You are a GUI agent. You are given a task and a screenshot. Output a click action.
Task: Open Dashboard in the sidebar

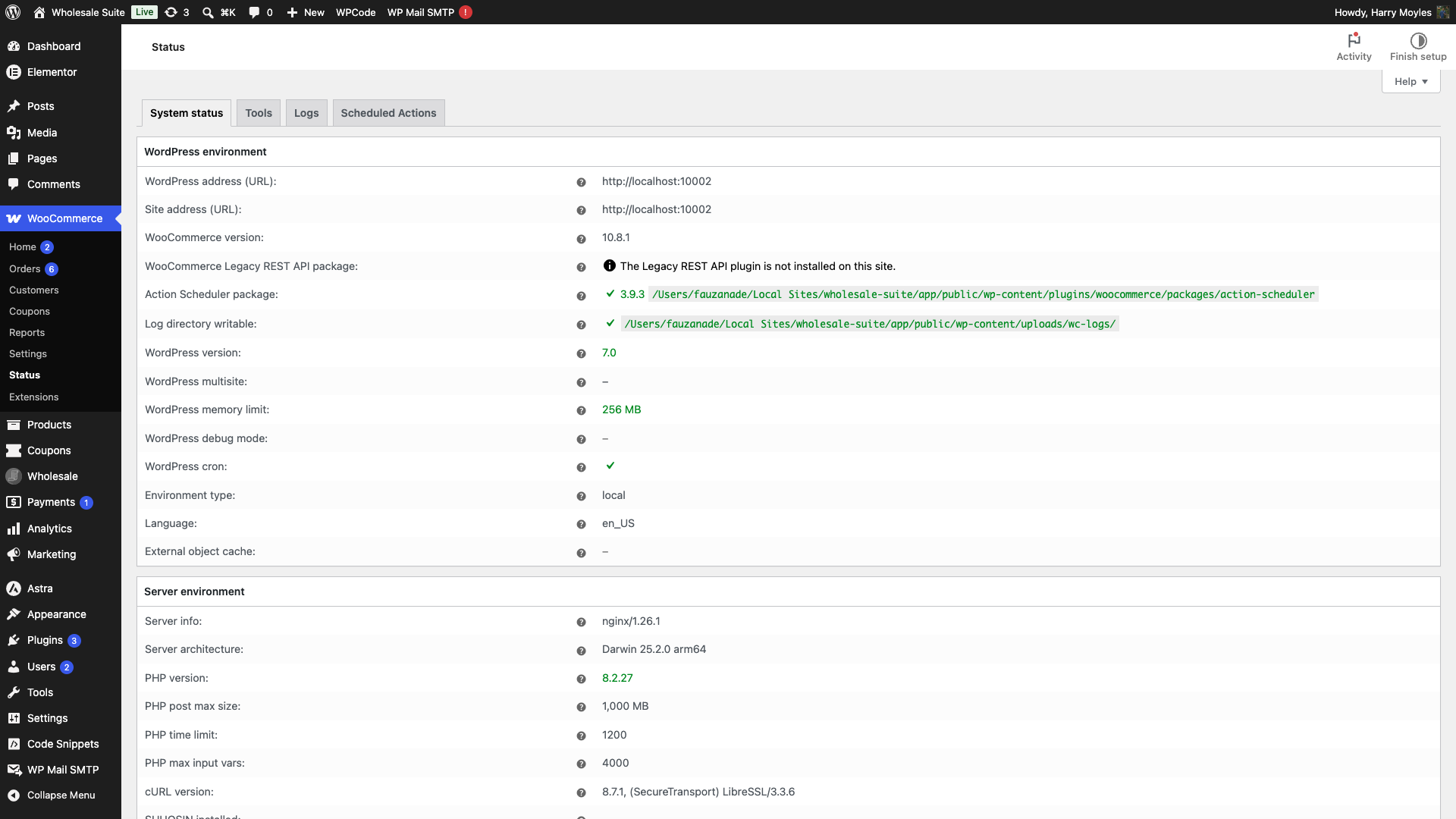pos(61,46)
